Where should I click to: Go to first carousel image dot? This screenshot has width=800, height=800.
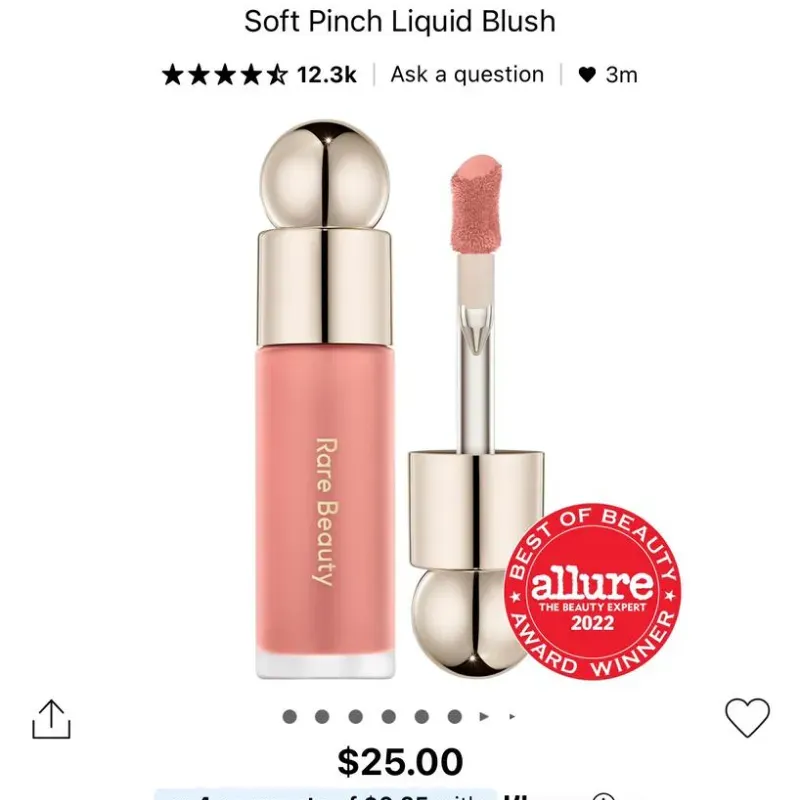[x=290, y=716]
